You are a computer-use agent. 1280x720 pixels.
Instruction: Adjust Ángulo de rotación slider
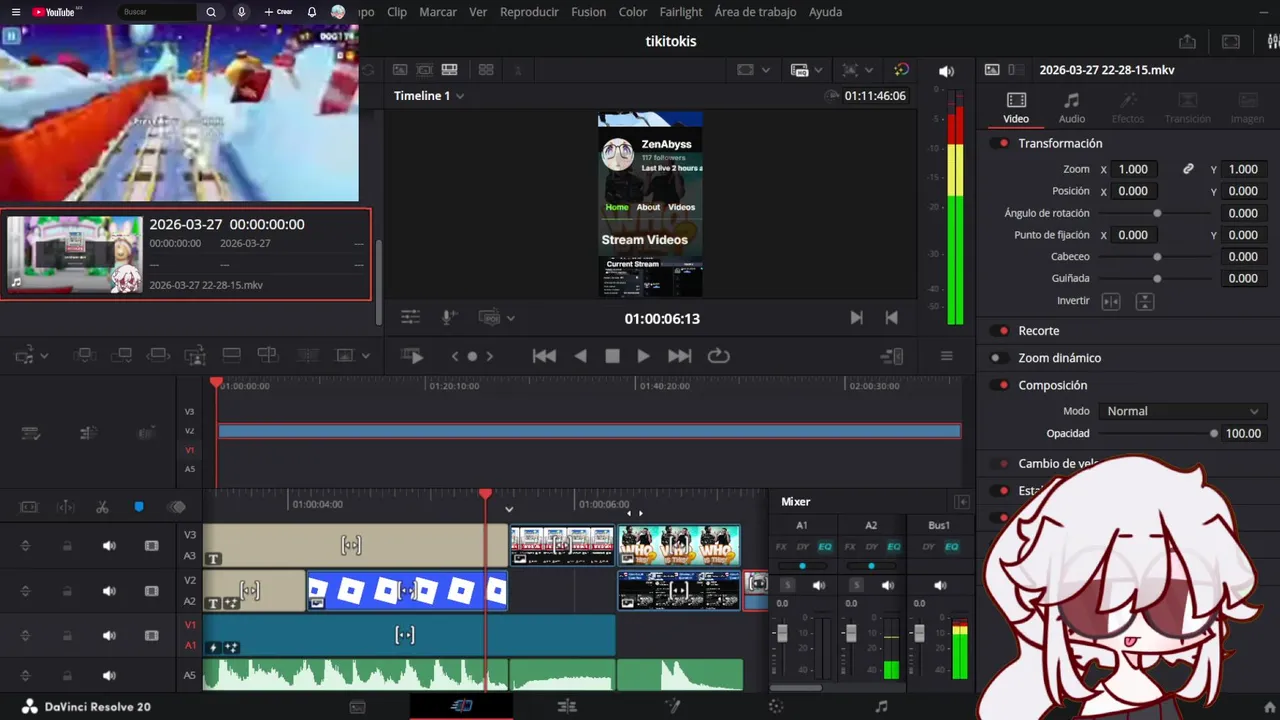[x=1157, y=213]
